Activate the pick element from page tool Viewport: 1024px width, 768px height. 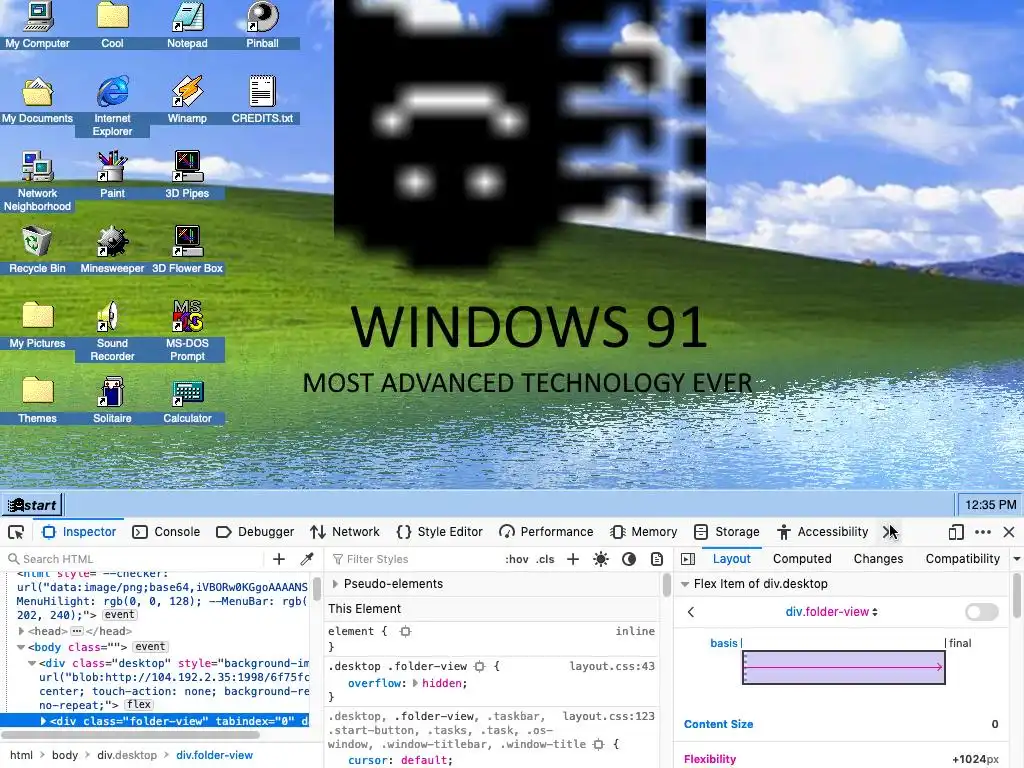pos(16,532)
